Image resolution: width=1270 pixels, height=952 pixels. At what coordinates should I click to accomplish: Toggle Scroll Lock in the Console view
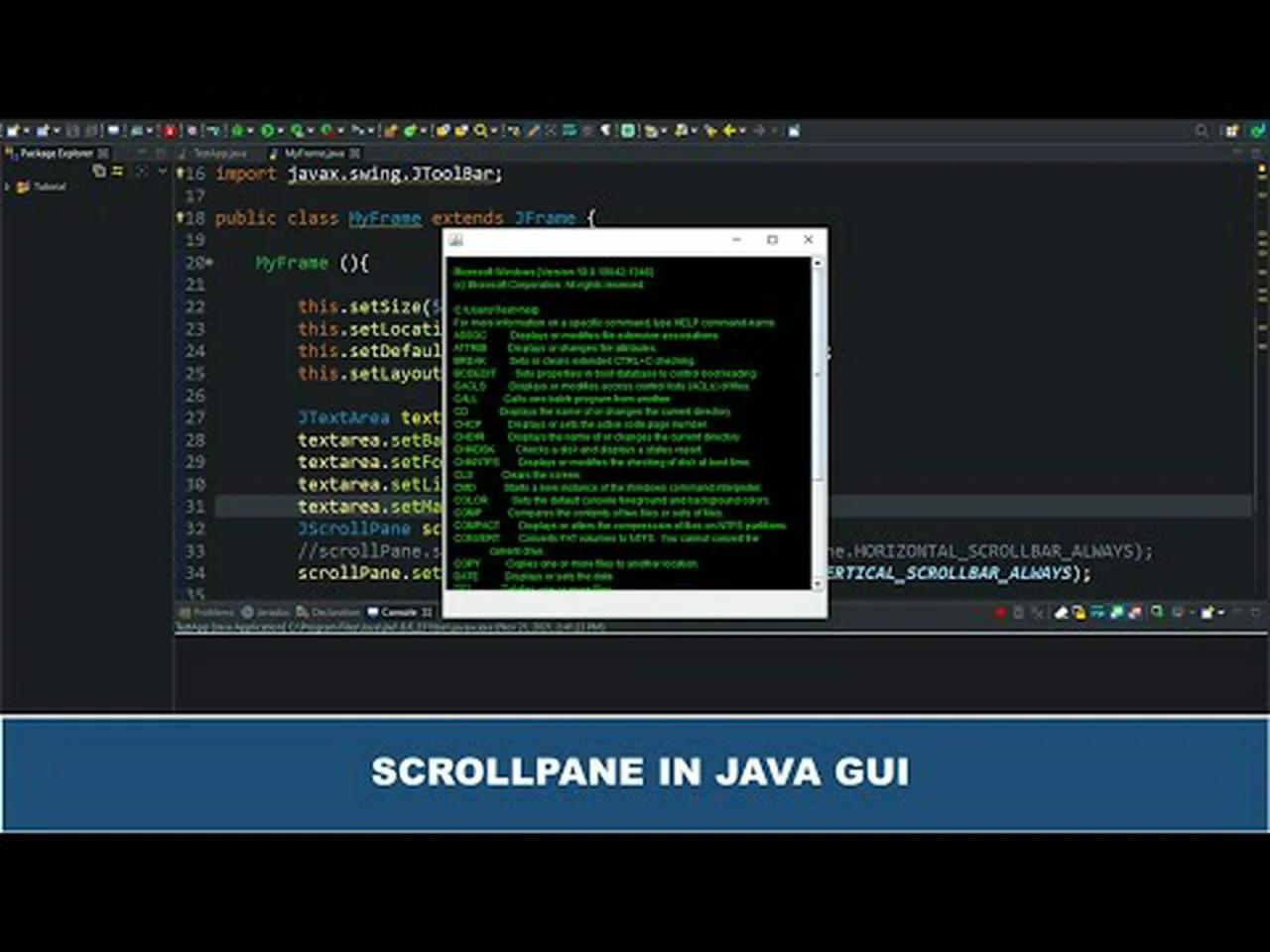1079,612
